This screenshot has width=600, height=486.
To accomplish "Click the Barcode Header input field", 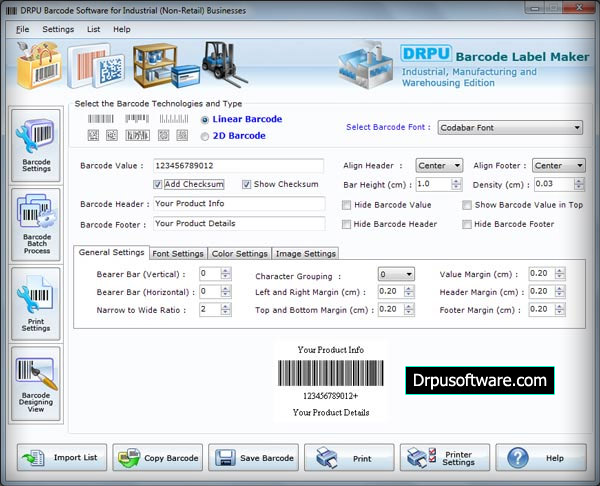I will tap(239, 204).
